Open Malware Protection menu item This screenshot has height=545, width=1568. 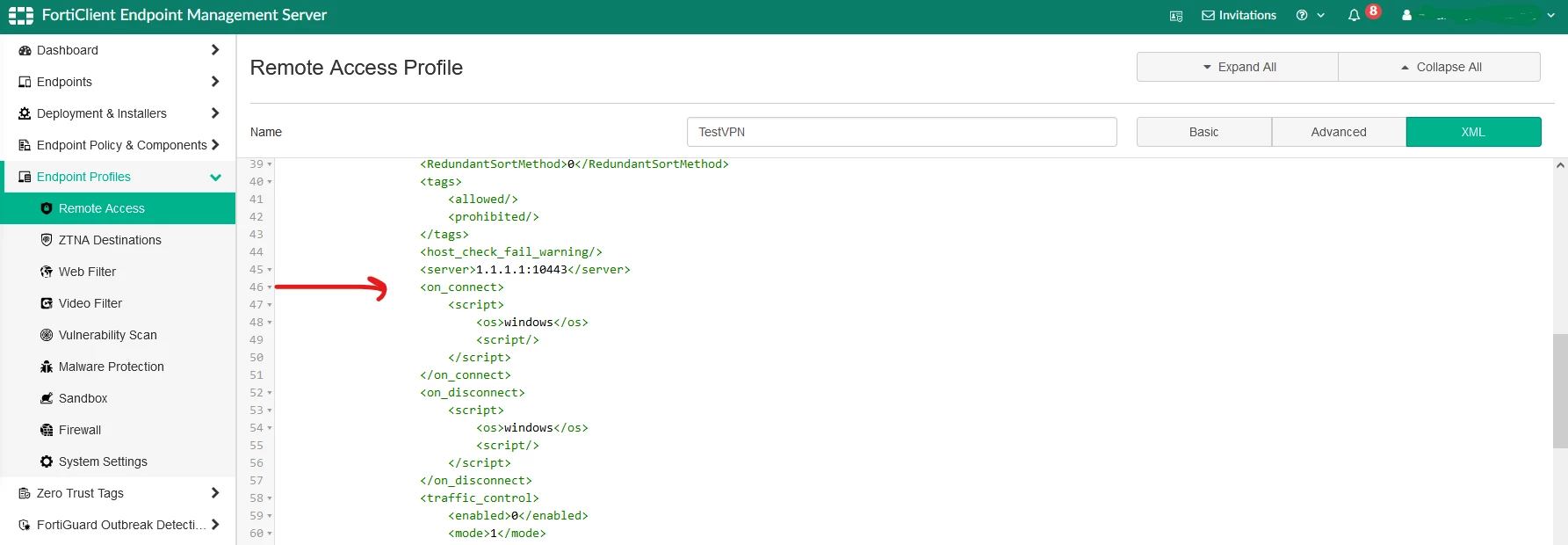coord(118,367)
